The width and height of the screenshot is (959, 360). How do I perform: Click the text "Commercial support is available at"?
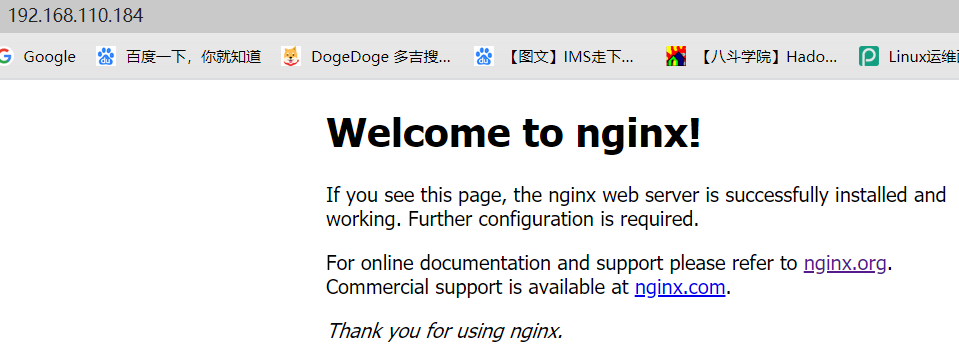click(477, 287)
